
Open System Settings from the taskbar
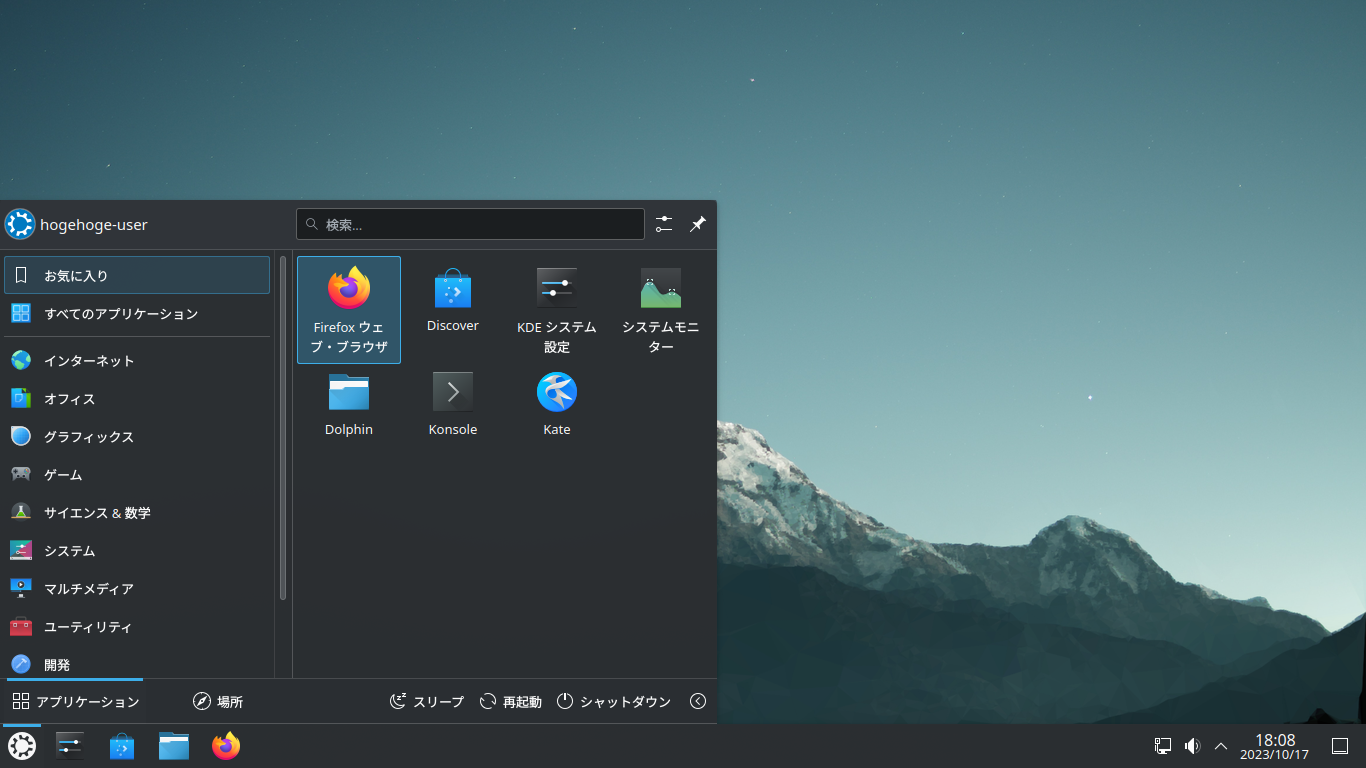(x=70, y=746)
